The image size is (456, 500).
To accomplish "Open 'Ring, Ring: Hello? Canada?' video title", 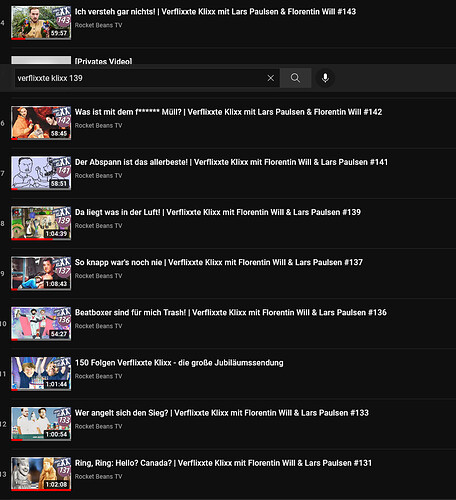I will (x=223, y=463).
